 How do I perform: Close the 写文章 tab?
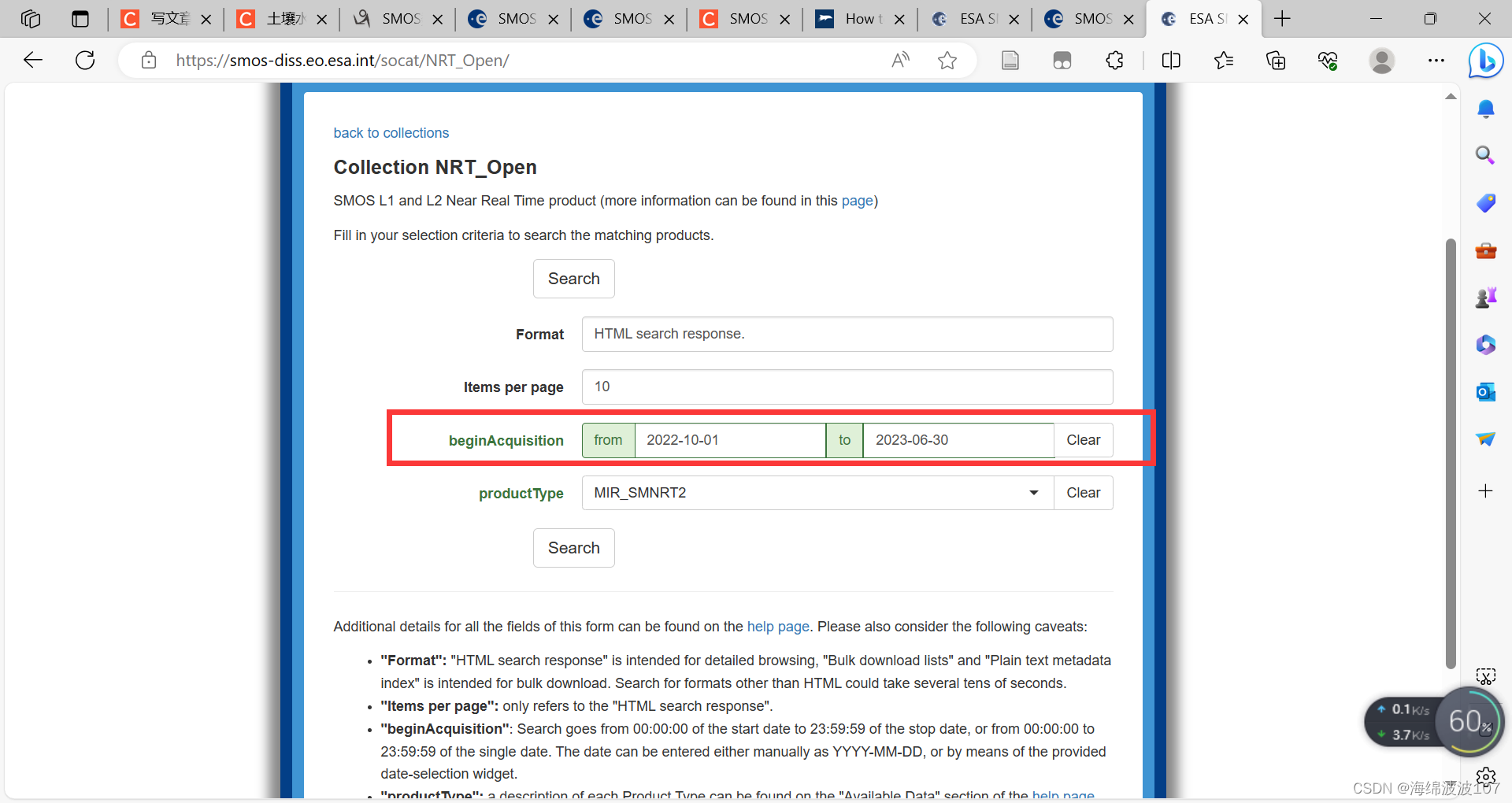pos(206,19)
